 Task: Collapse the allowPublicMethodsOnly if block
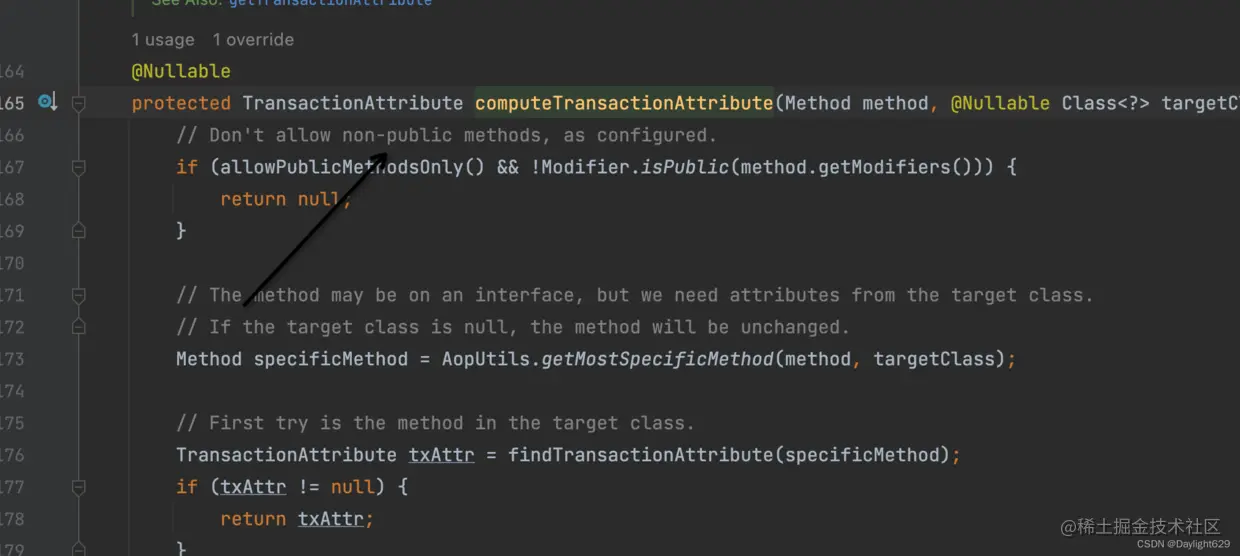tap(78, 167)
